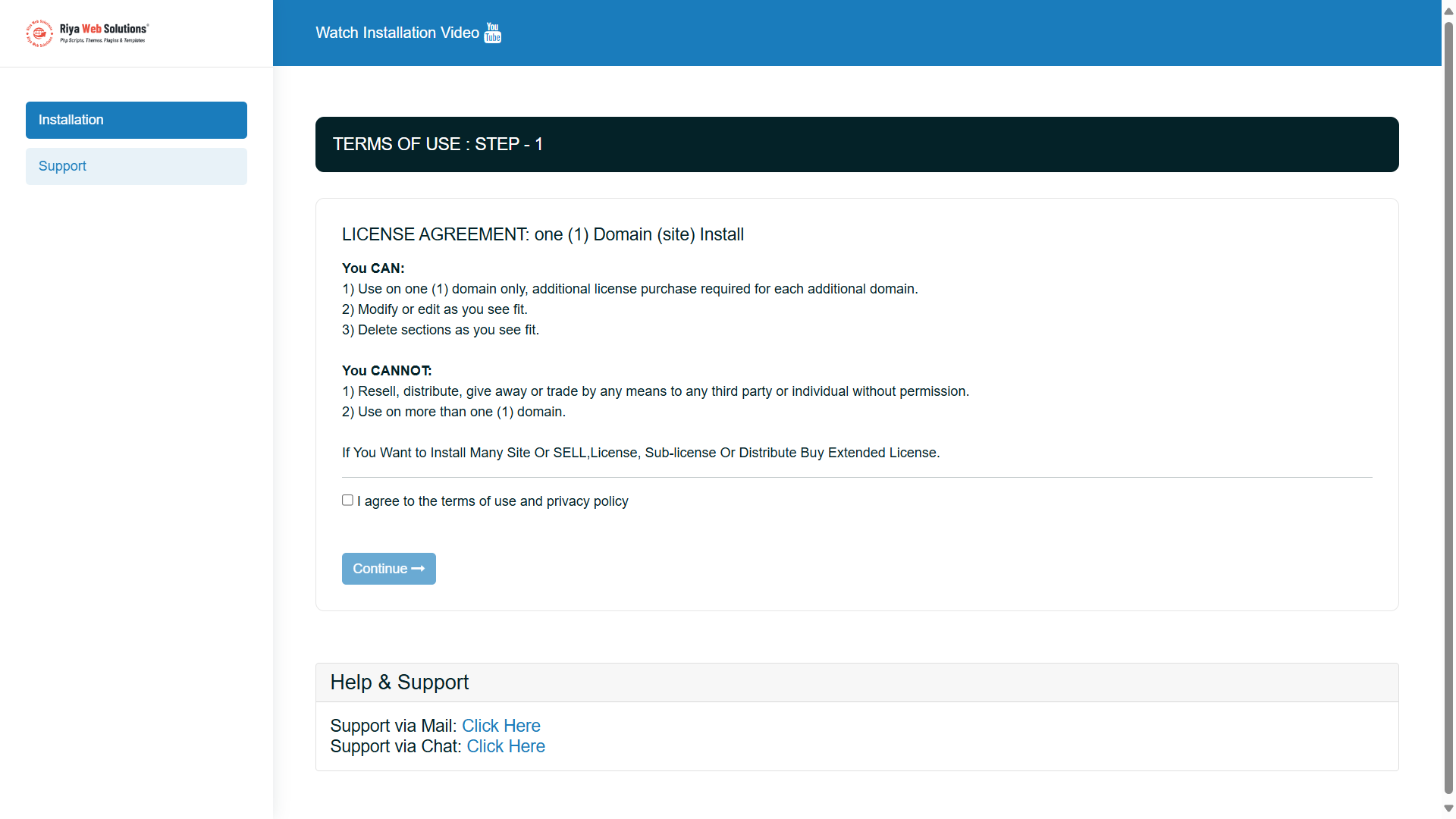Click the YouTube icon in header
The image size is (1456, 819).
tap(493, 33)
